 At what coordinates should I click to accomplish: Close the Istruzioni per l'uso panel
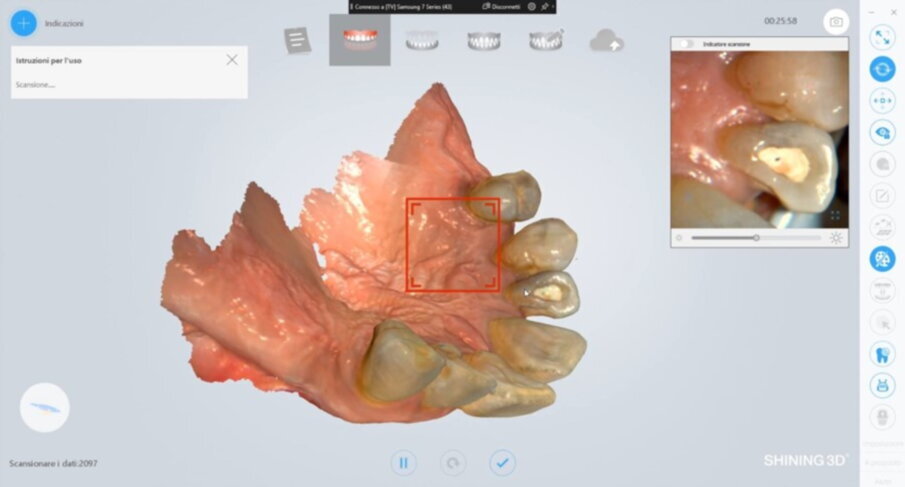pos(232,60)
